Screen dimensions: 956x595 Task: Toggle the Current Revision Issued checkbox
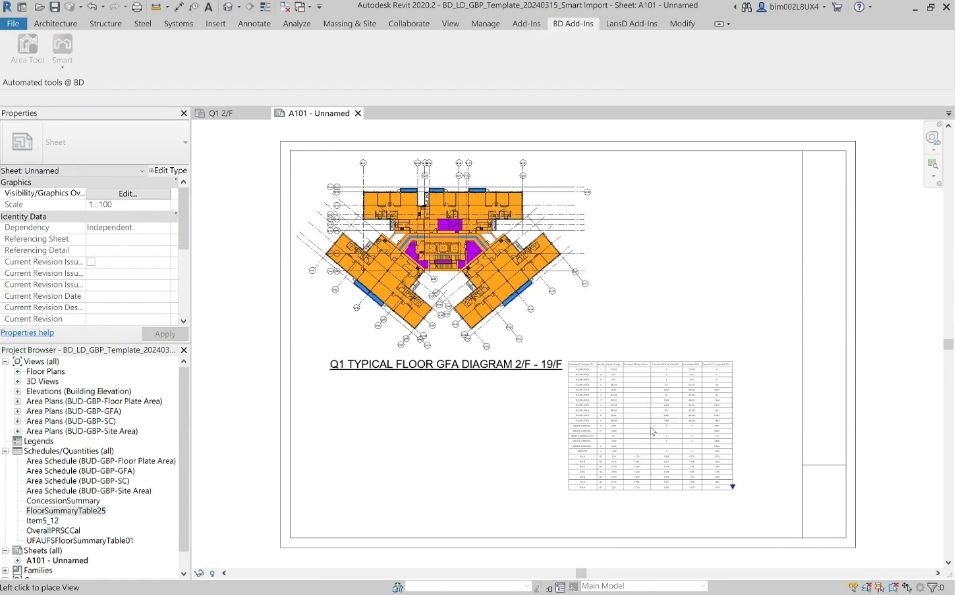pyautogui.click(x=91, y=262)
